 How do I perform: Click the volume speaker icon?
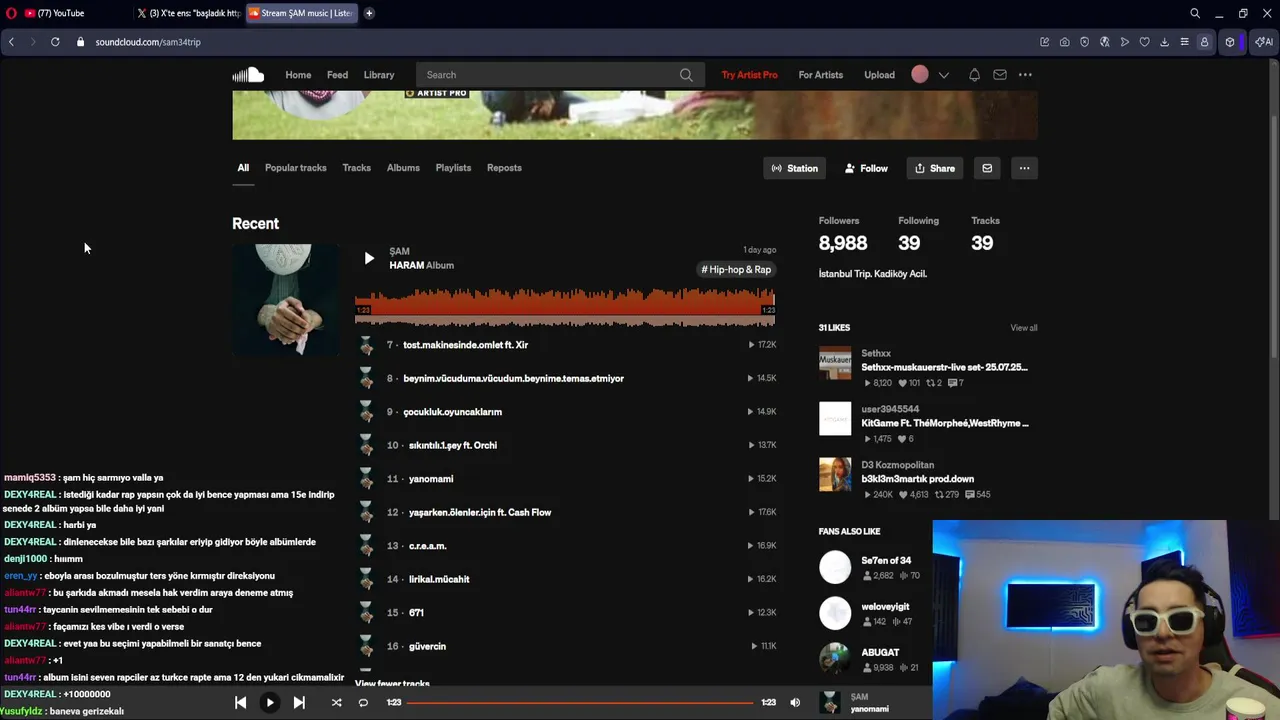tap(795, 703)
